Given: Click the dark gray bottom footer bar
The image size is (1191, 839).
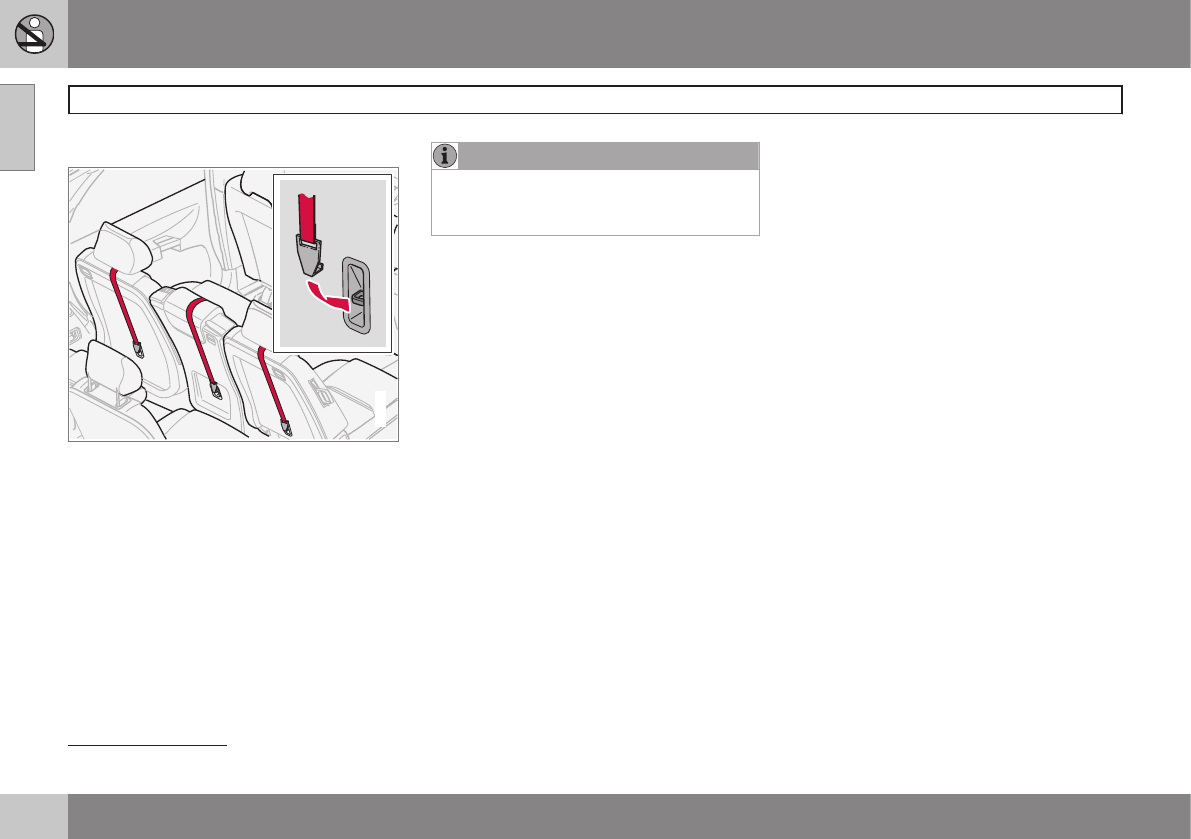Looking at the screenshot, I should point(628,816).
